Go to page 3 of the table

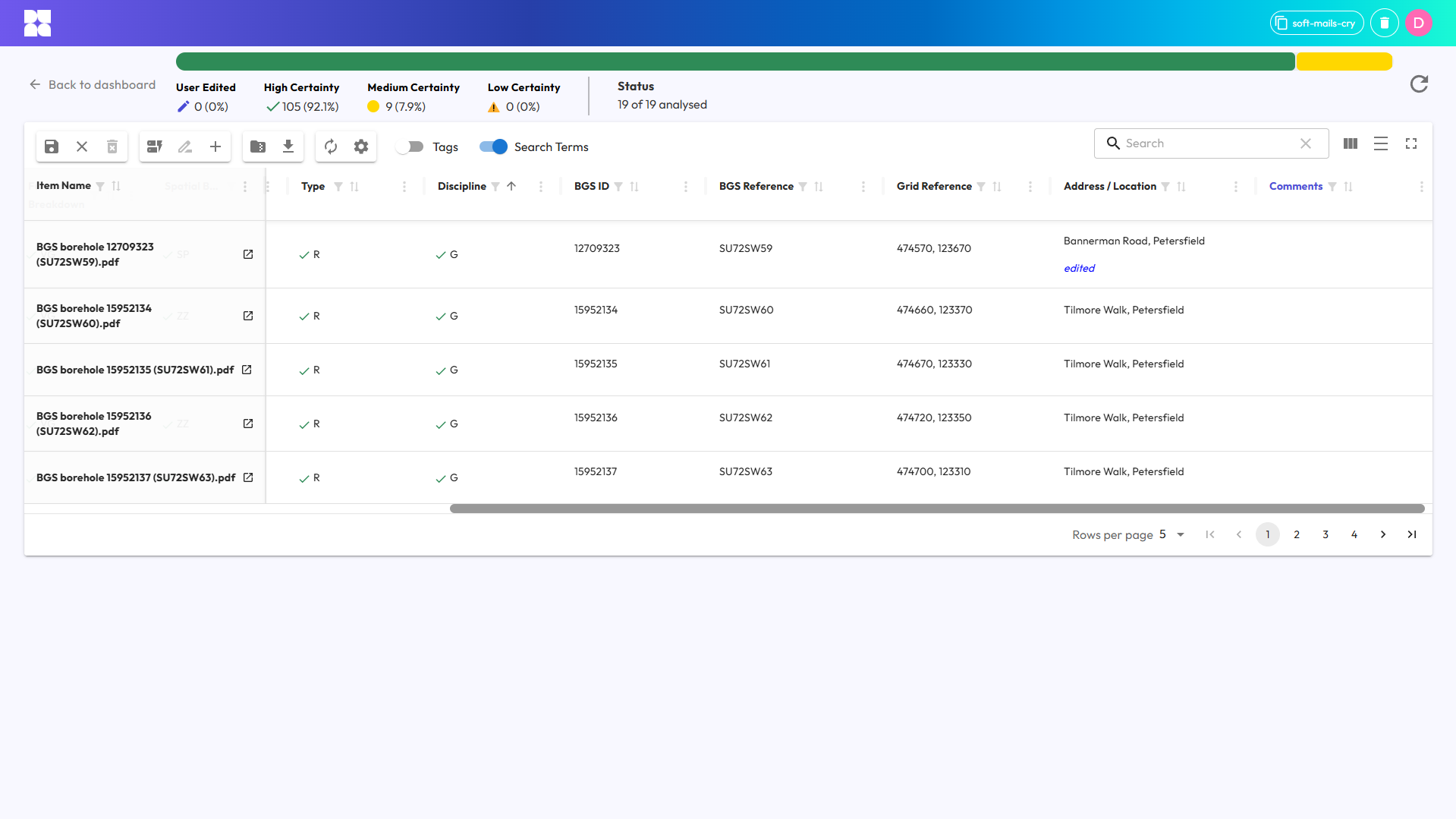1325,534
